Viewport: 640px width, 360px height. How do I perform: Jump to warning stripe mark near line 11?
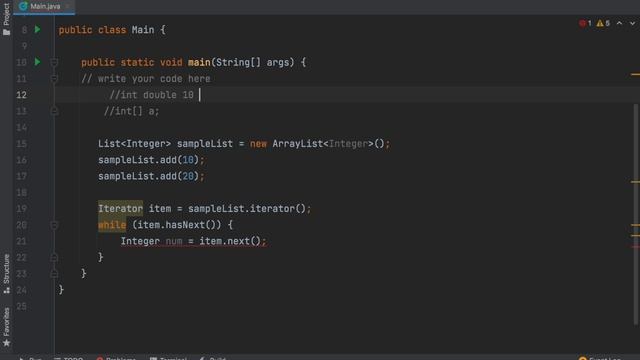pyautogui.click(x=635, y=74)
